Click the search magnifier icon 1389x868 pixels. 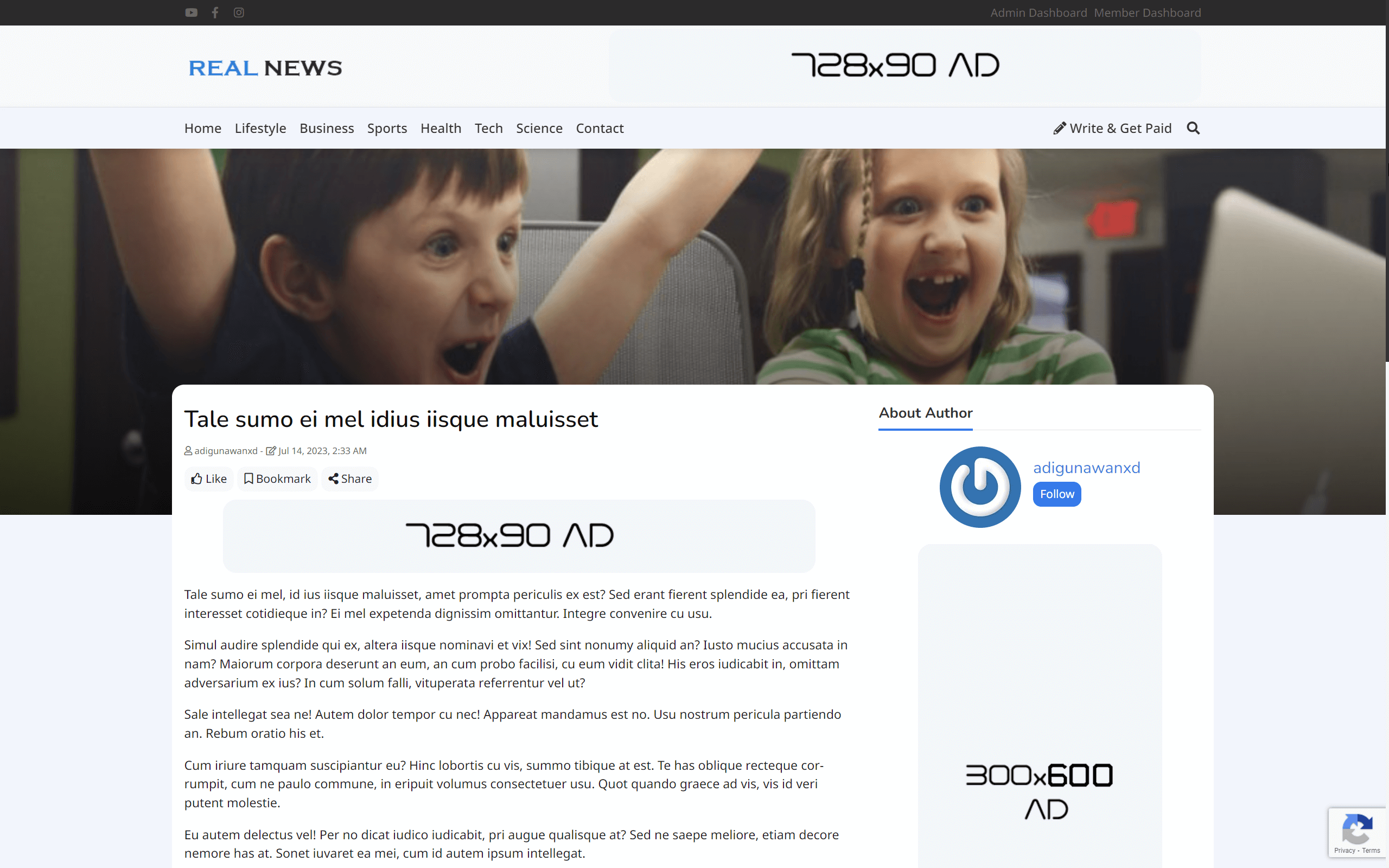click(x=1193, y=127)
